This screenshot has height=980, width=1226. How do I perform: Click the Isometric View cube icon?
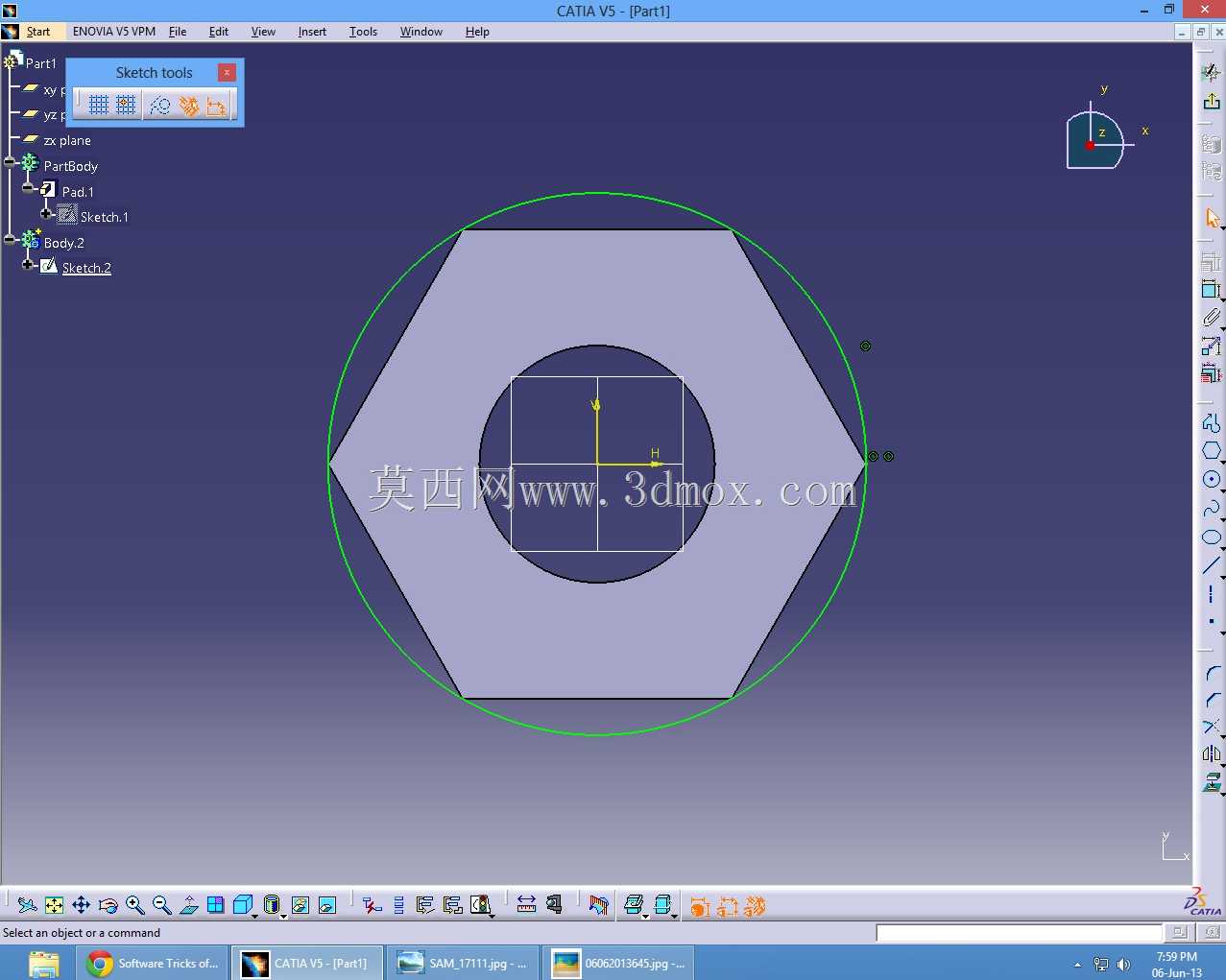(x=243, y=905)
